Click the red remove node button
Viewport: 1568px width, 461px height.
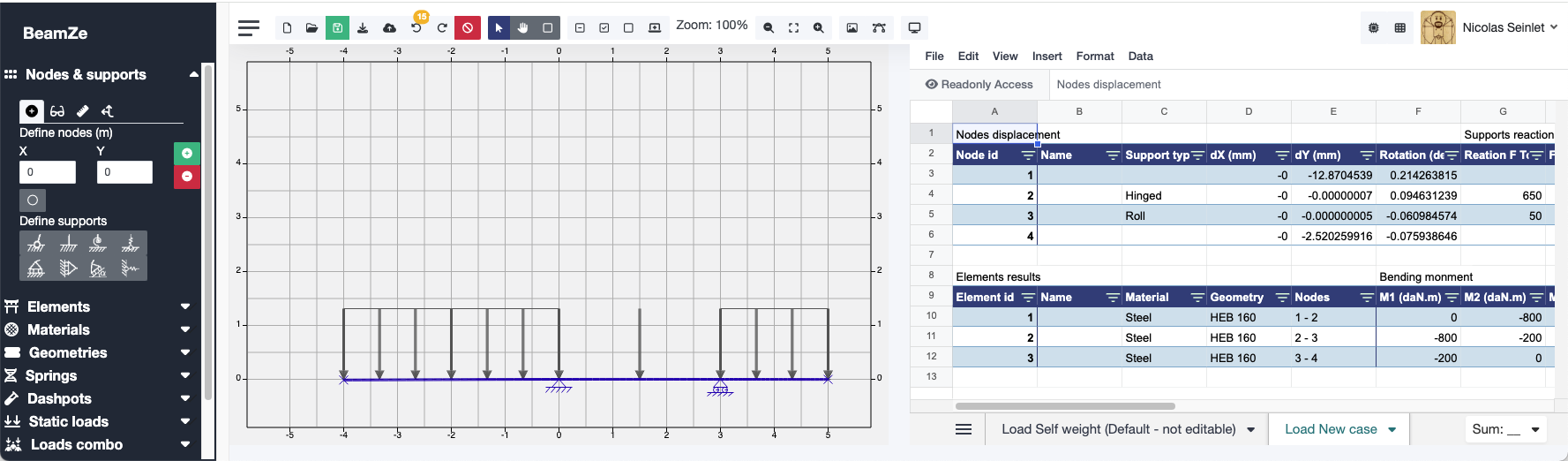(187, 177)
